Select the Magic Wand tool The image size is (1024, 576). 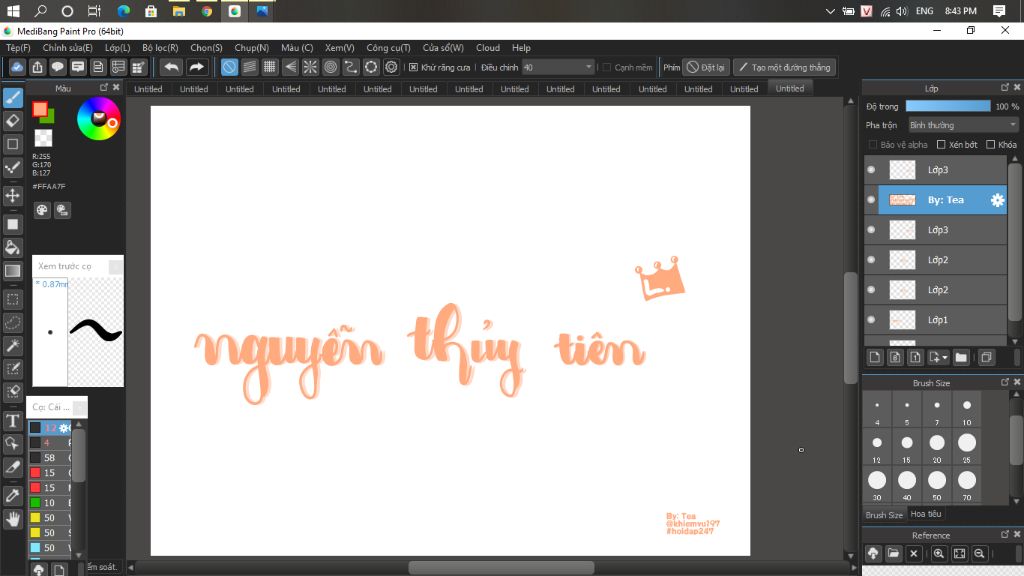click(x=12, y=345)
